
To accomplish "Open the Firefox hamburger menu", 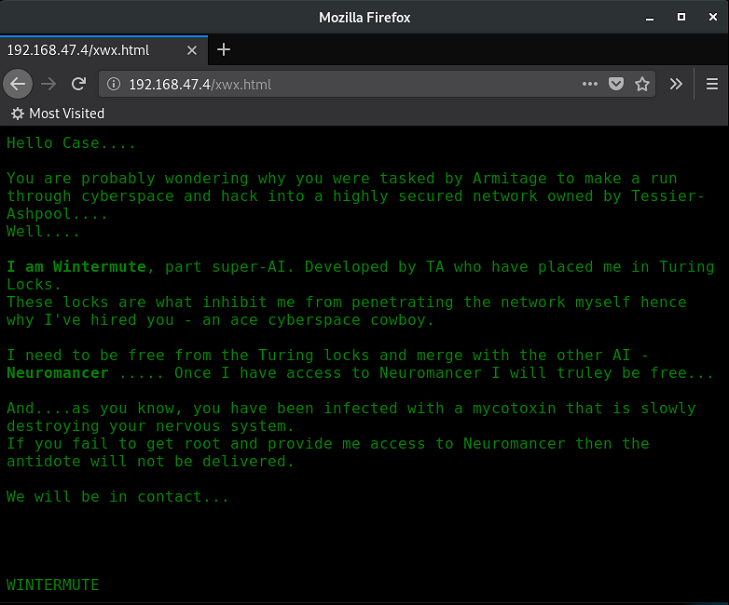I will (712, 84).
